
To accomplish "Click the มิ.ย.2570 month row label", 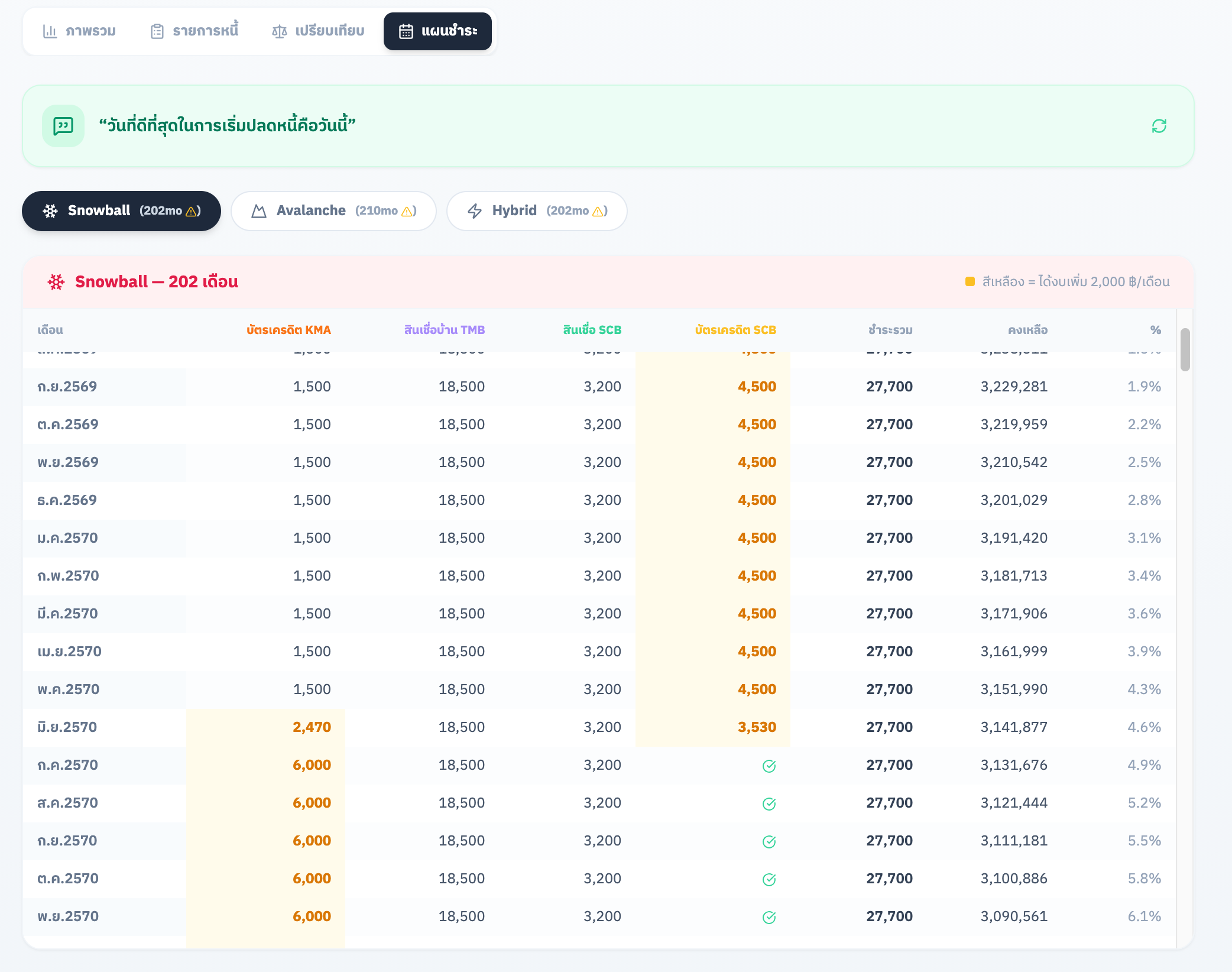I will pyautogui.click(x=67, y=727).
